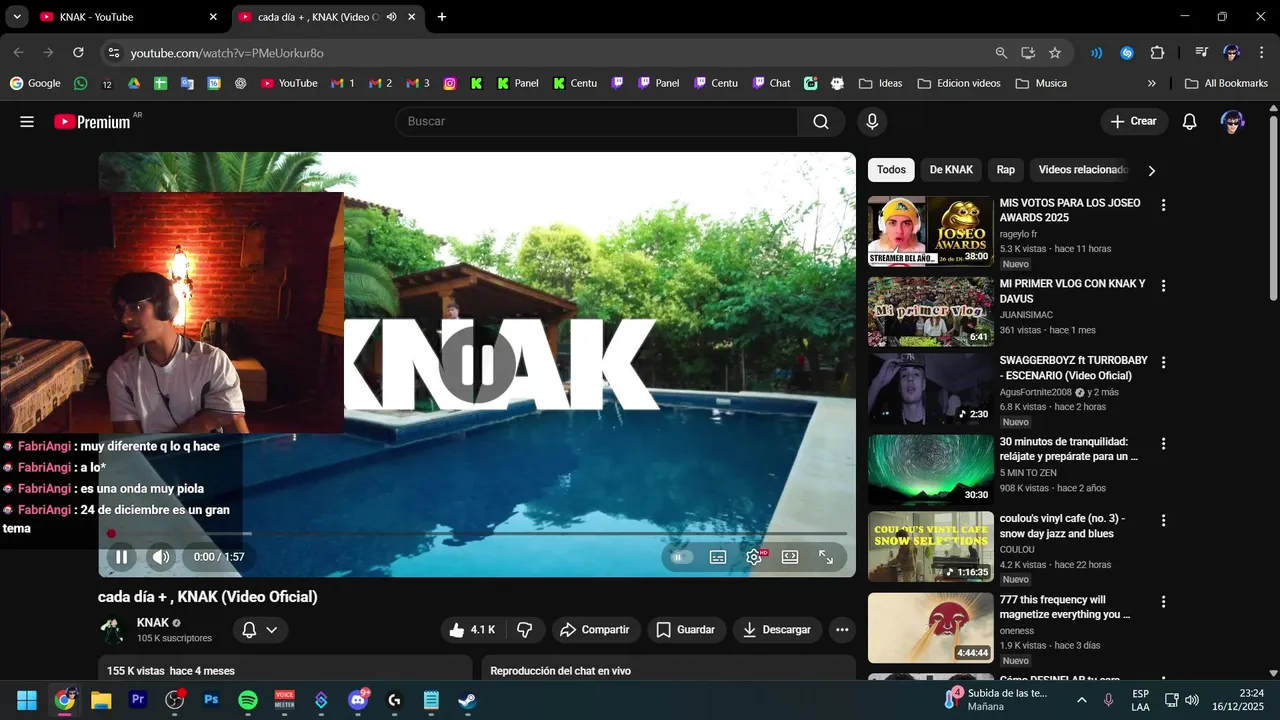
Task: Open the Instagram bookmark icon
Action: point(450,84)
